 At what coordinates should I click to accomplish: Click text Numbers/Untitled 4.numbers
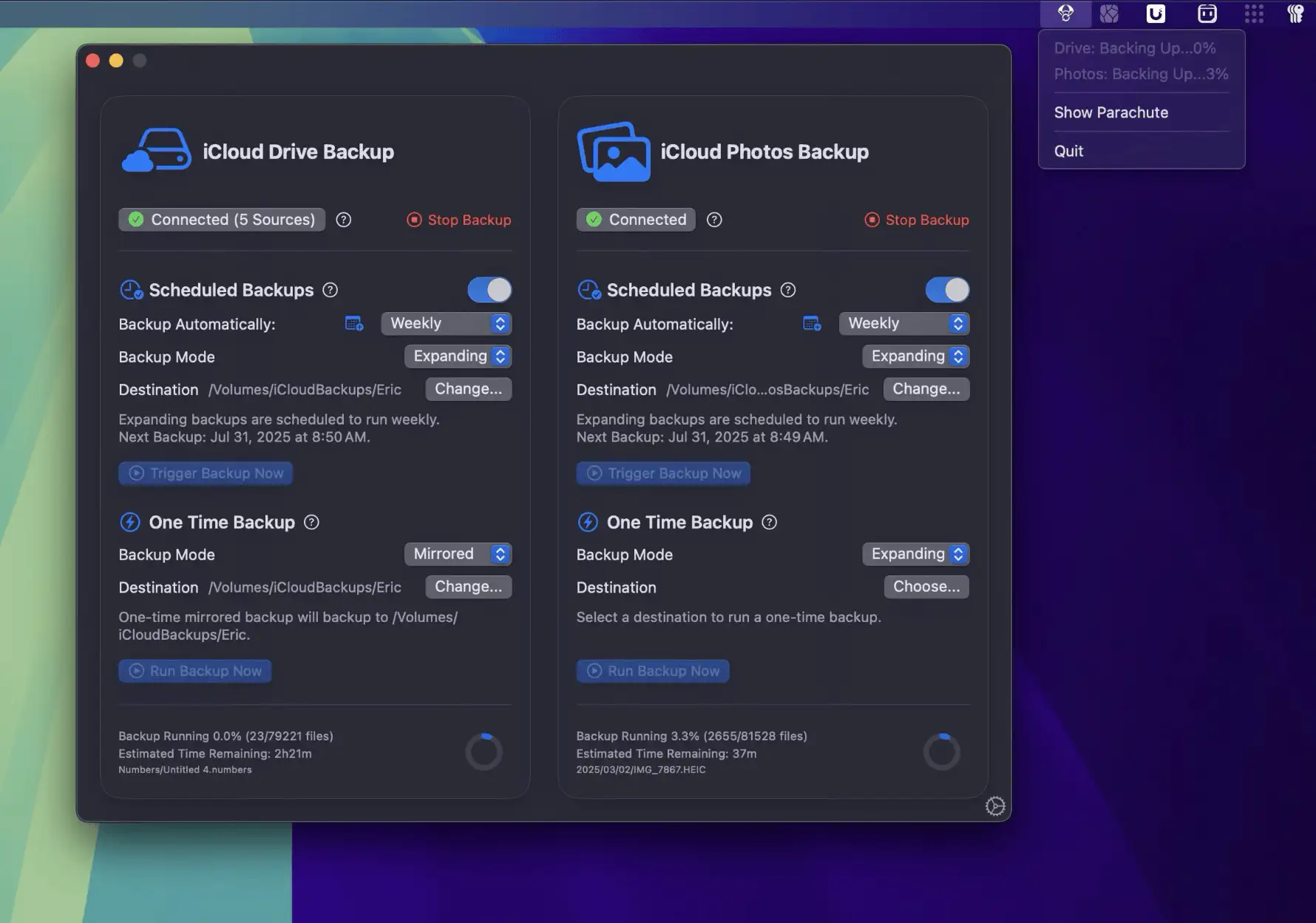click(185, 770)
